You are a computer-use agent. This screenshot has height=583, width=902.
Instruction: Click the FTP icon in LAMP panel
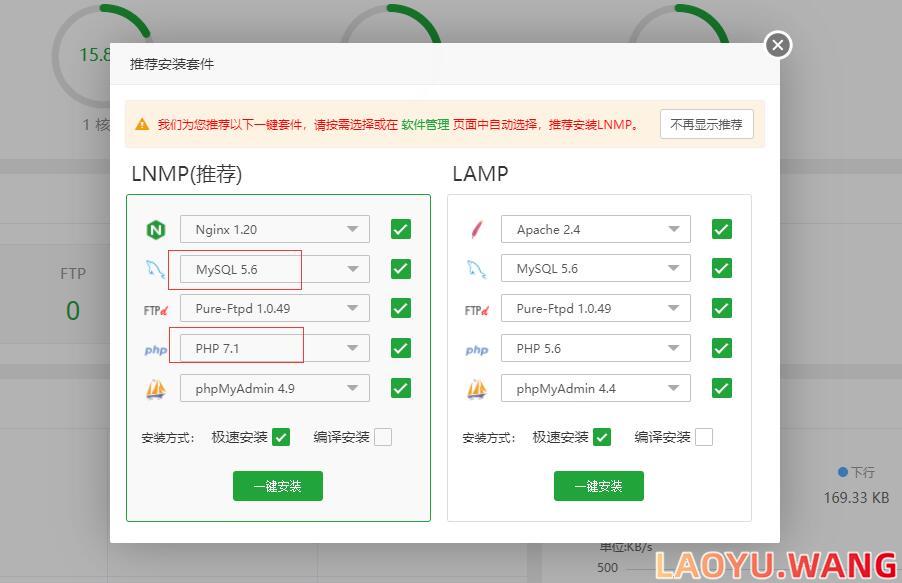[x=477, y=310]
